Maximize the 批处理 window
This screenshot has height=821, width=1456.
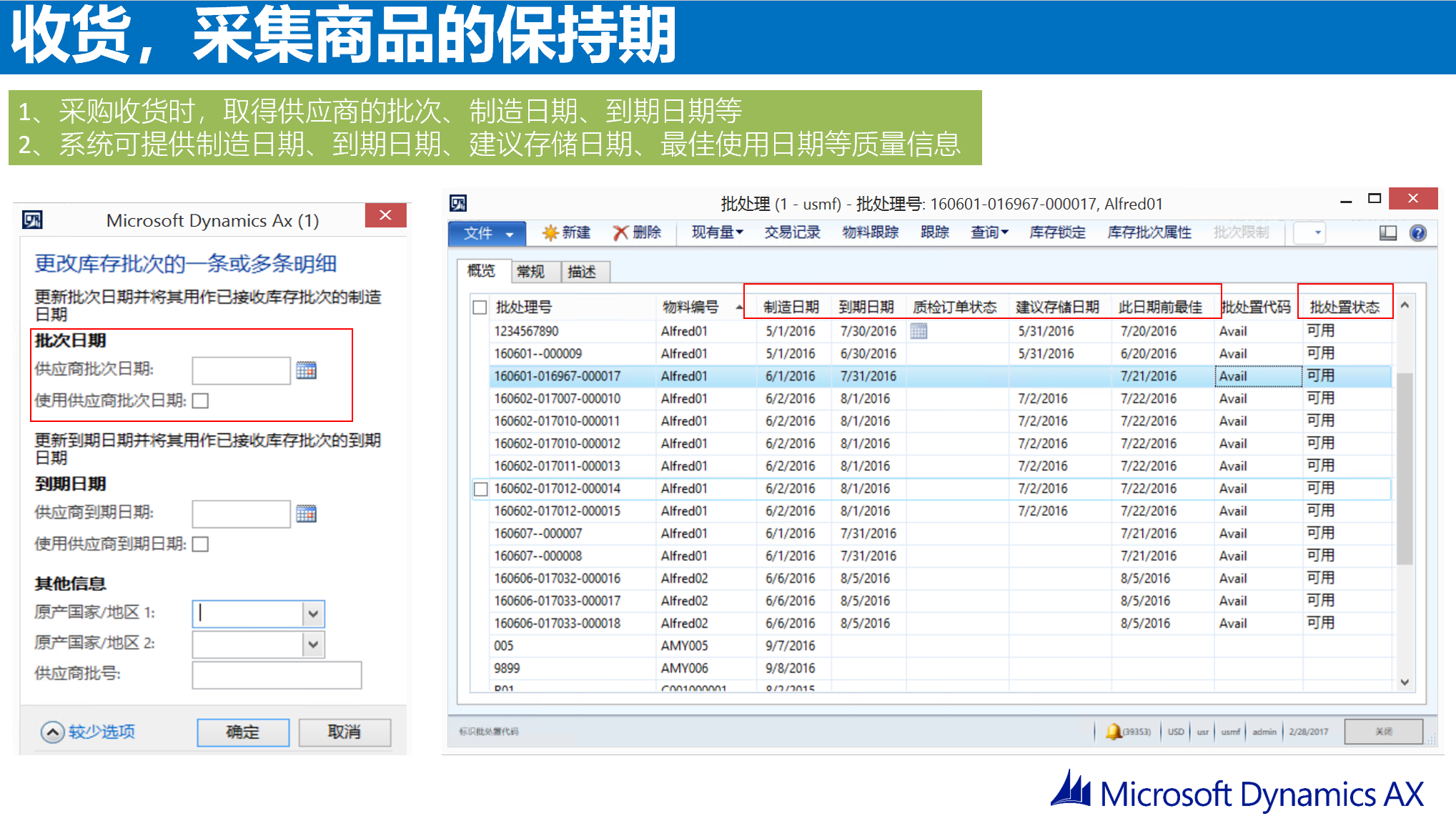[x=1374, y=198]
